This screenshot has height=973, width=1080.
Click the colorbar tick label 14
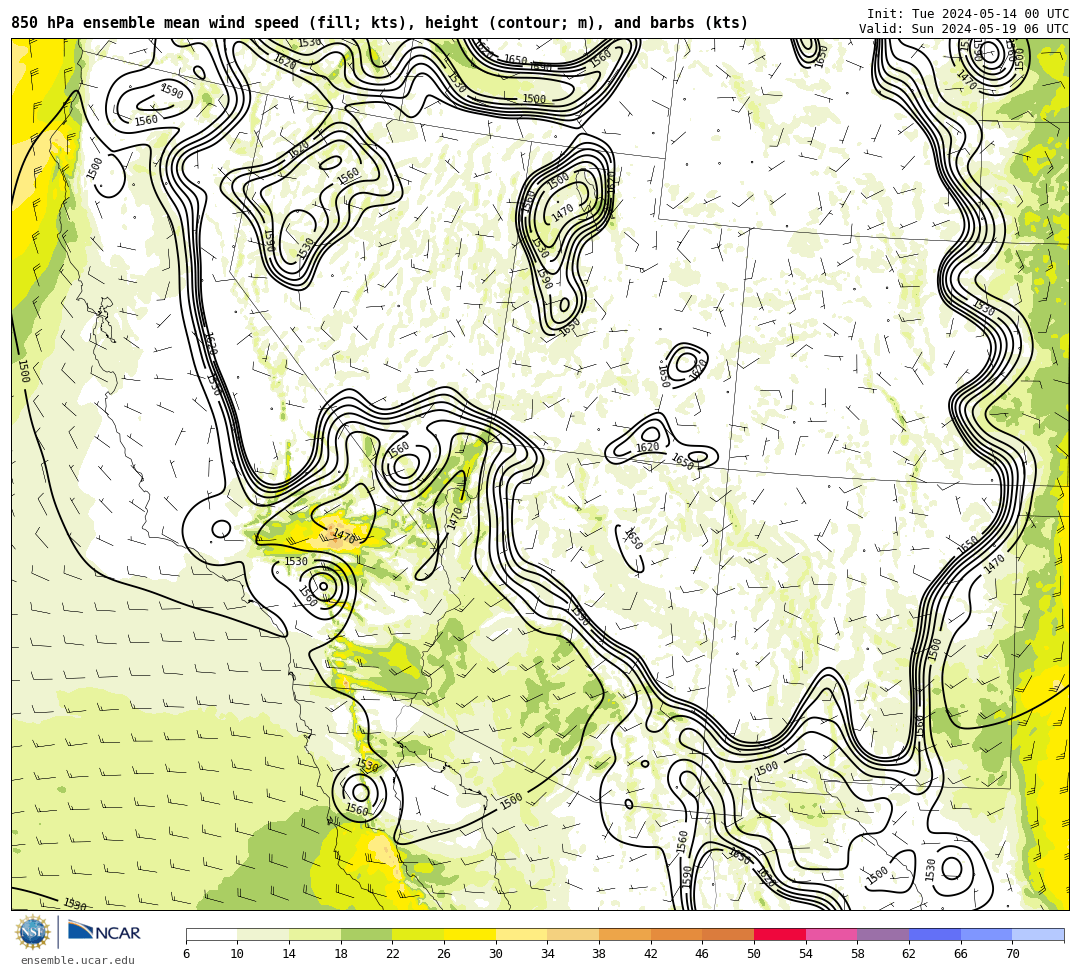[289, 954]
